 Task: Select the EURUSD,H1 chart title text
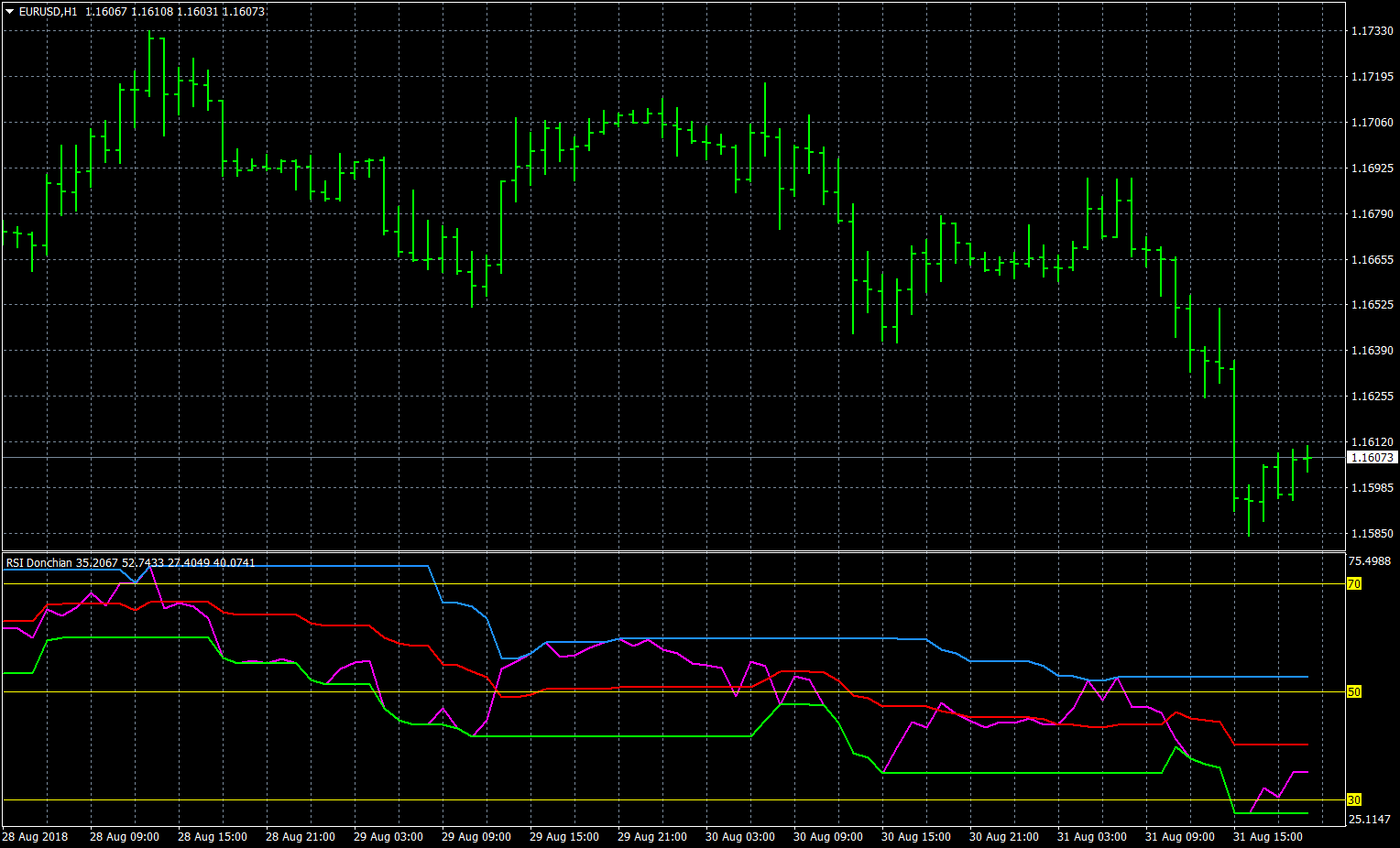point(49,12)
